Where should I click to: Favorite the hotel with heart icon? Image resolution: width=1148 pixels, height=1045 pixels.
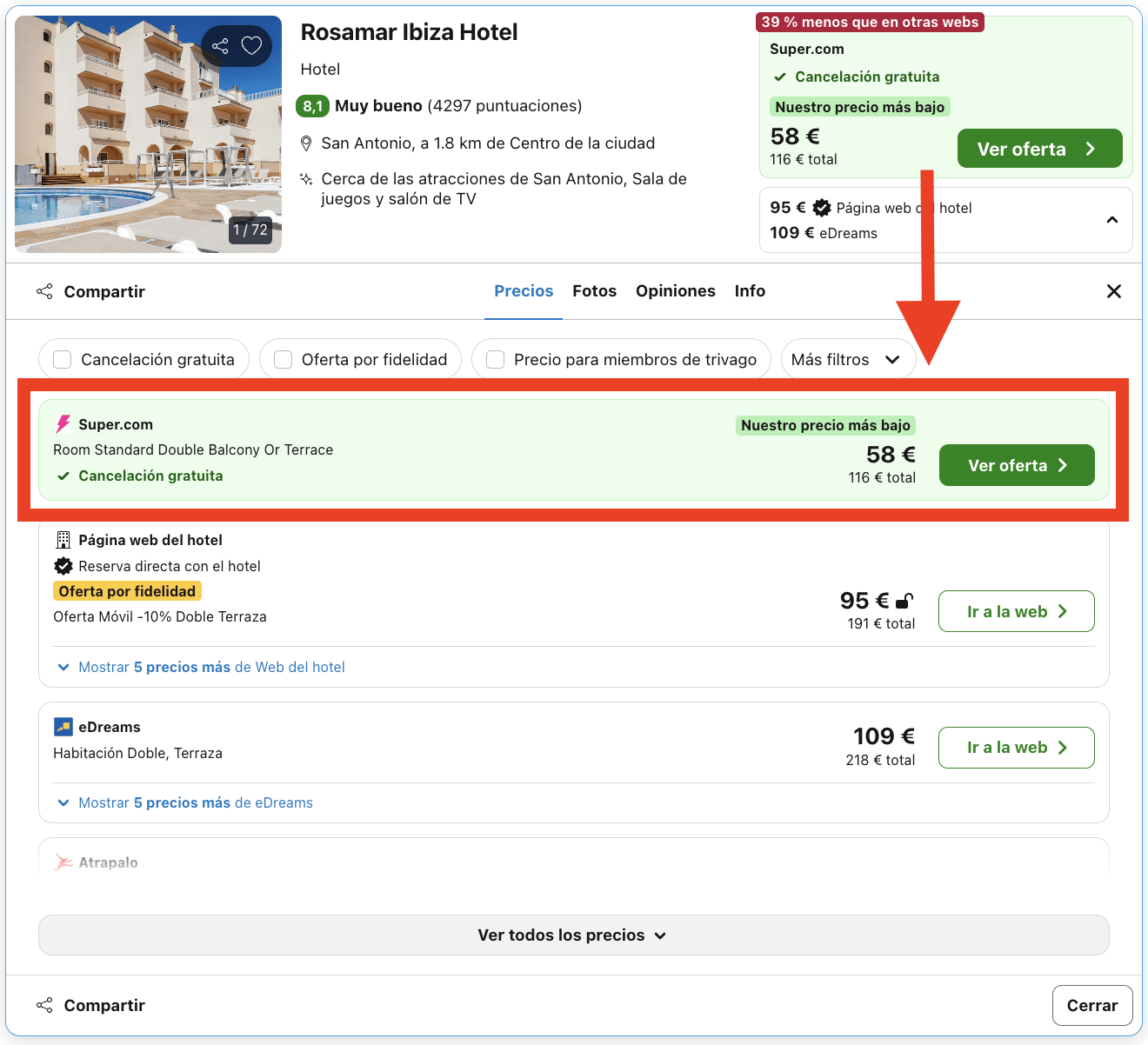pyautogui.click(x=251, y=46)
